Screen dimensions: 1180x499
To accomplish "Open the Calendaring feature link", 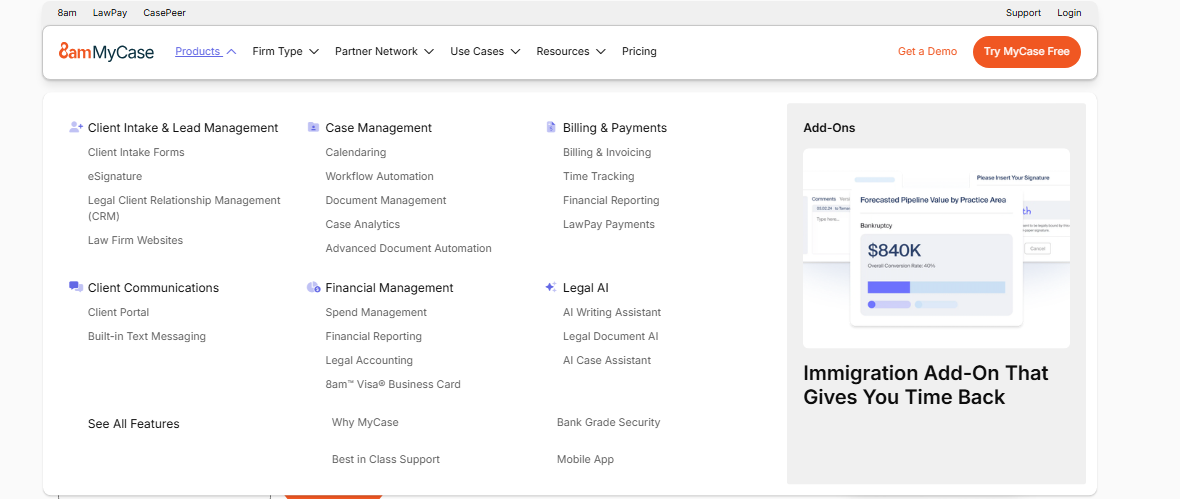I will (356, 152).
